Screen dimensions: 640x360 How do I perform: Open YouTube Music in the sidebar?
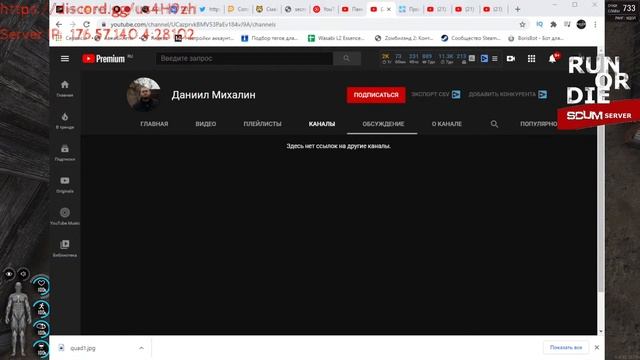point(64,216)
